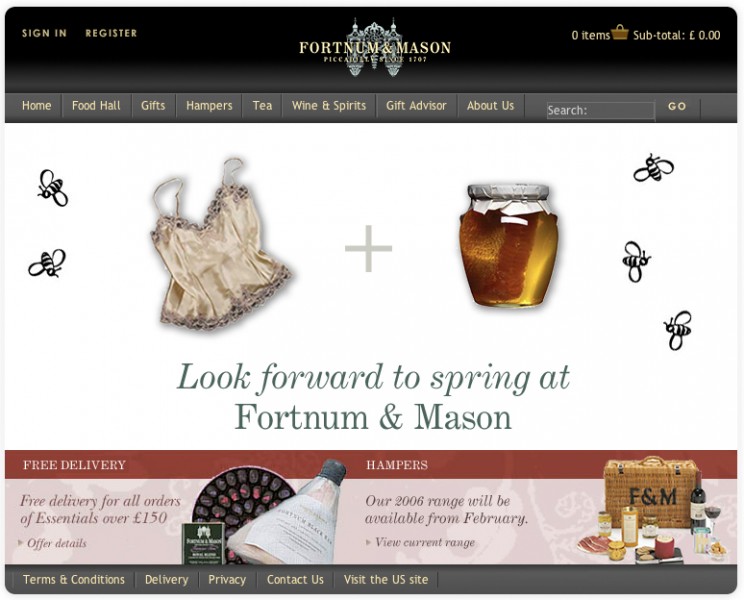Open the Hampers menu item

tap(209, 105)
